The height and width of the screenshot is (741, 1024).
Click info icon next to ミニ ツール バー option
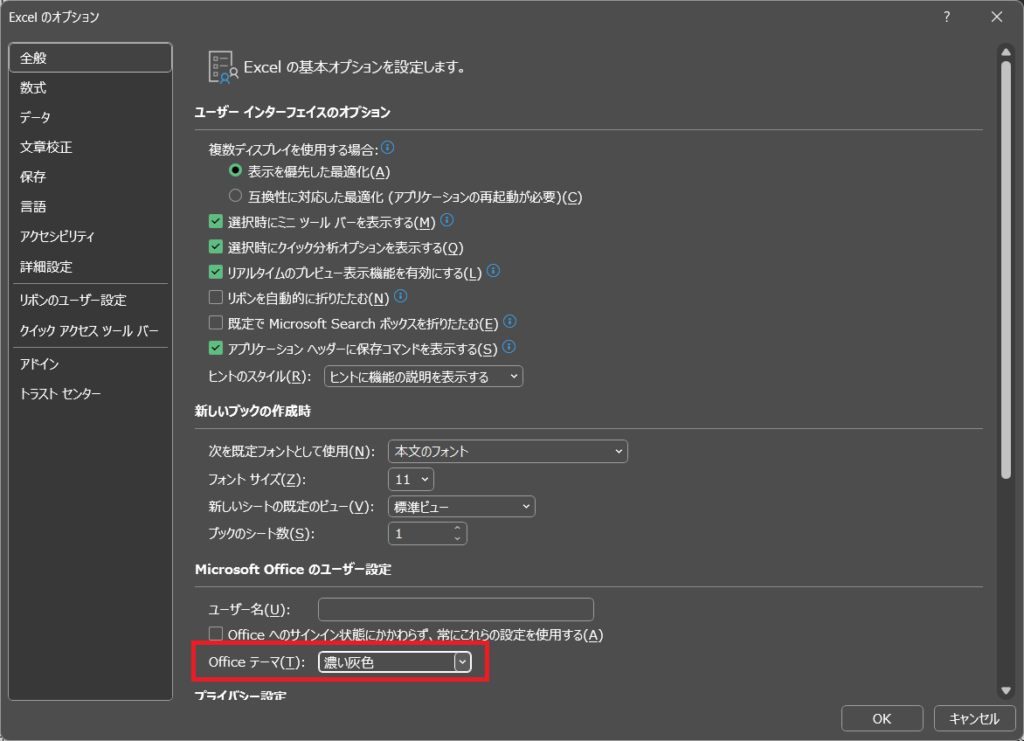(447, 221)
